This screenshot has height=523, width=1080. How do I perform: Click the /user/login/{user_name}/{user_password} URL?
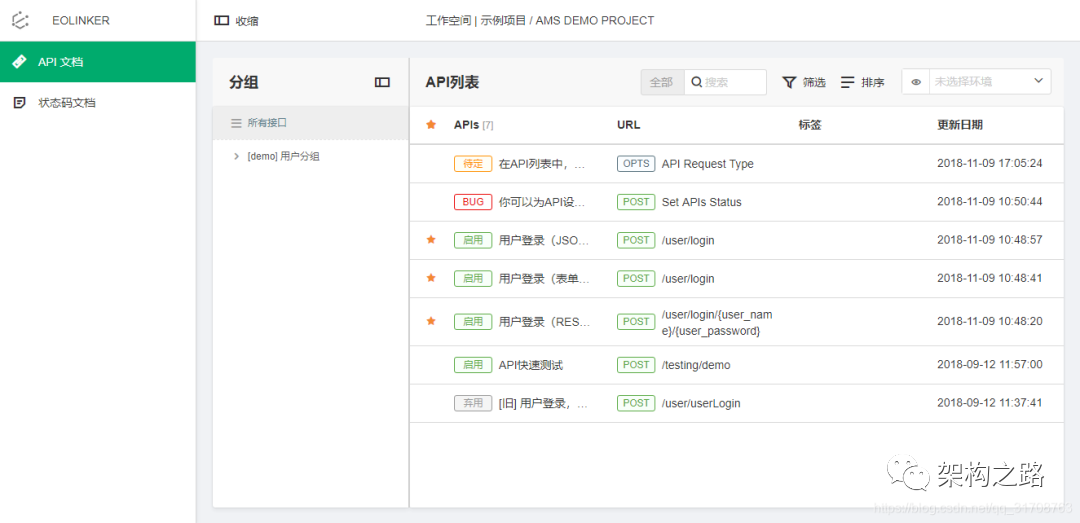(x=717, y=322)
